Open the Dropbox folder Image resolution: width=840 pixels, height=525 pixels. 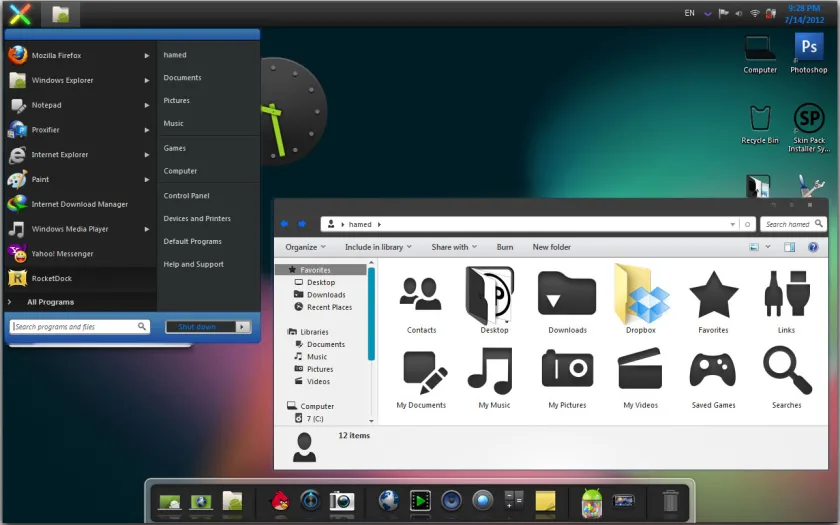pos(641,299)
